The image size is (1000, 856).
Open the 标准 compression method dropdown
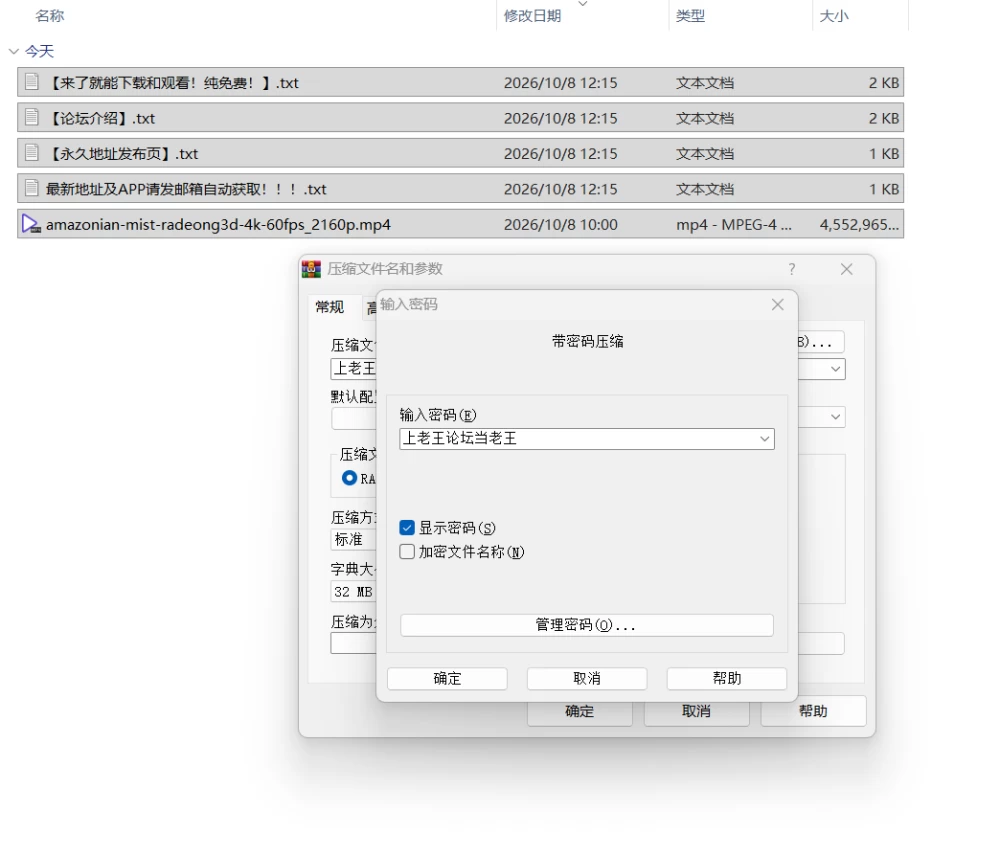(x=353, y=540)
